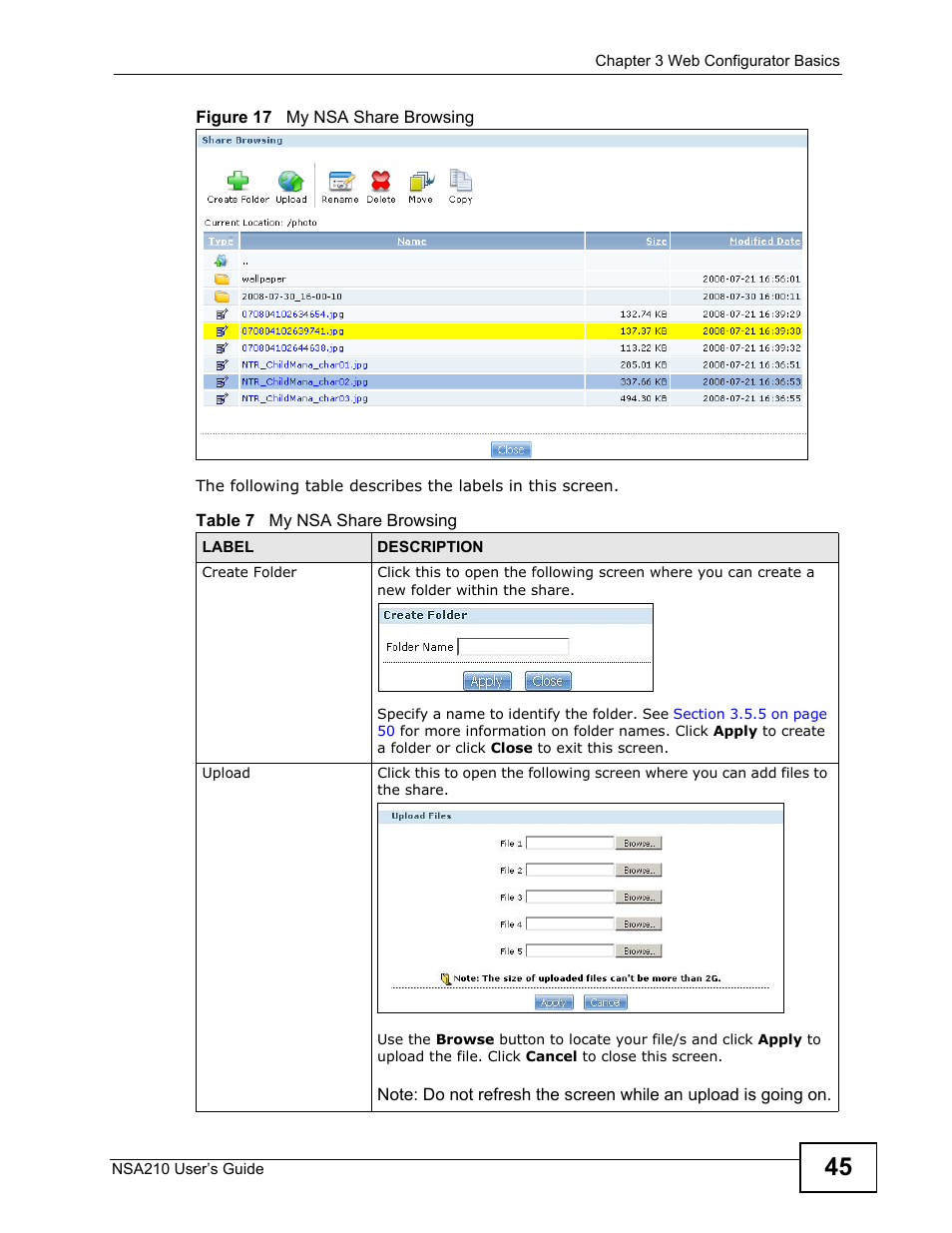Sort list by Name column header

click(x=412, y=242)
